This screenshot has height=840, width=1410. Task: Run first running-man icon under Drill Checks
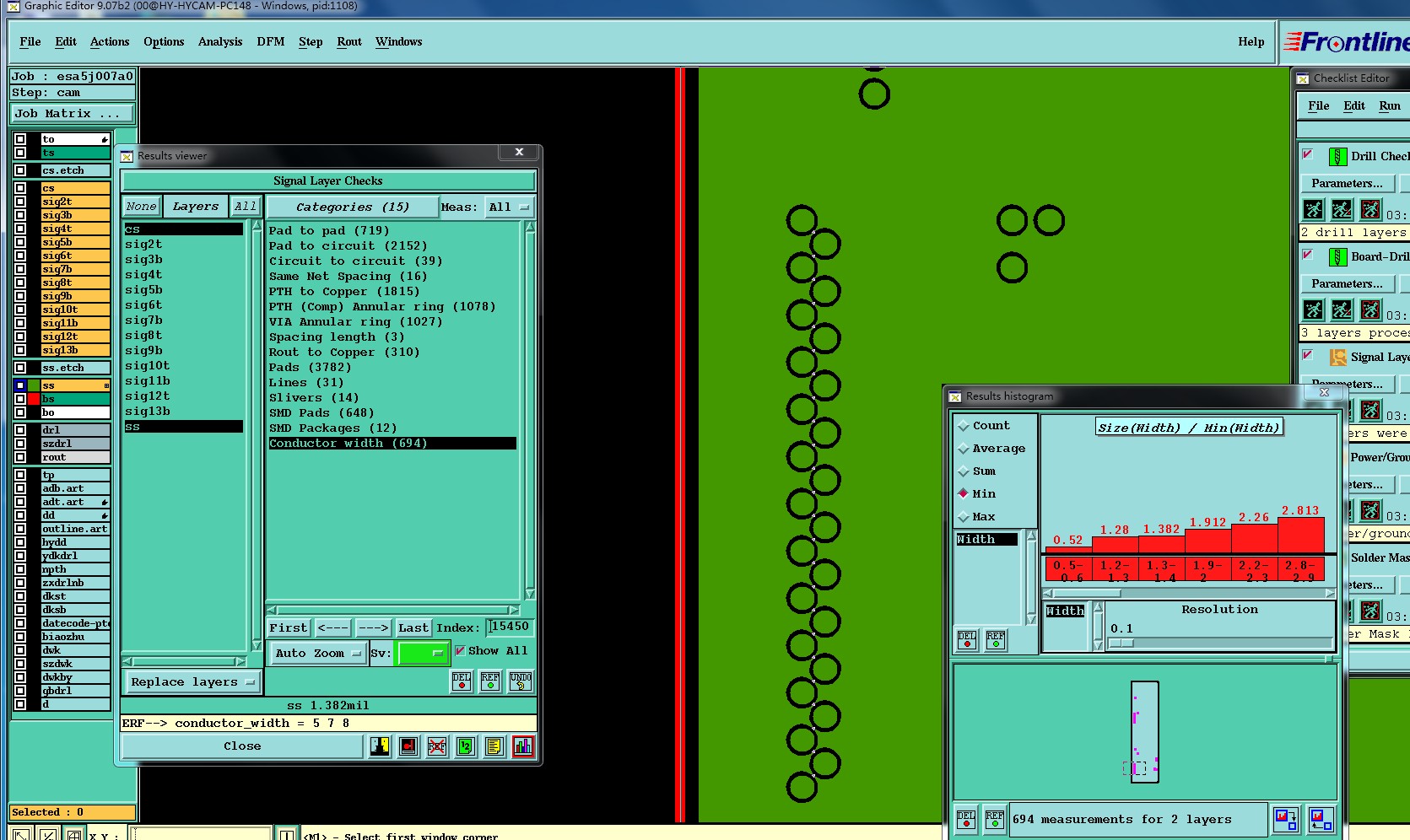1313,209
